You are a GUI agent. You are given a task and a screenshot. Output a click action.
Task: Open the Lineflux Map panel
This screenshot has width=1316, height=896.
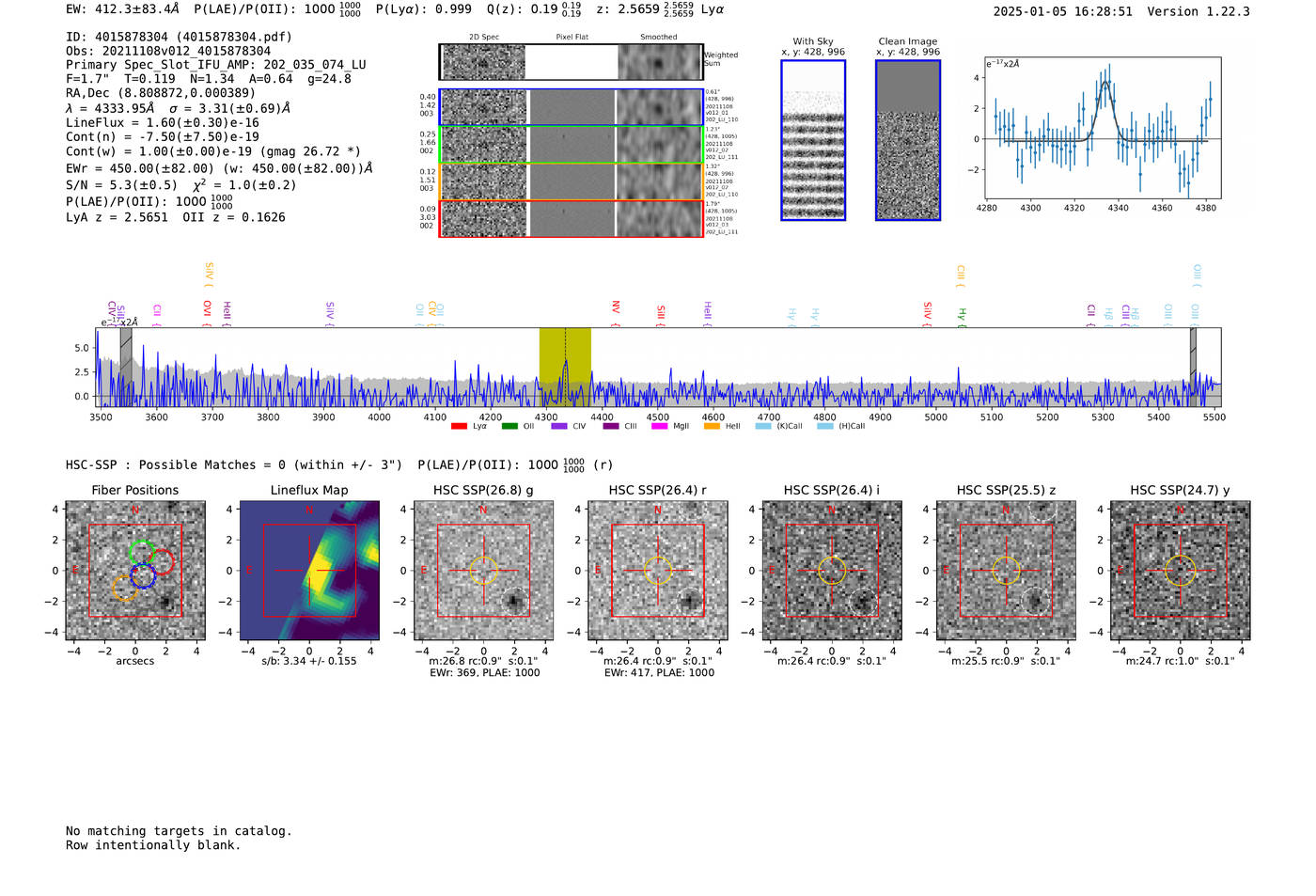tap(309, 571)
